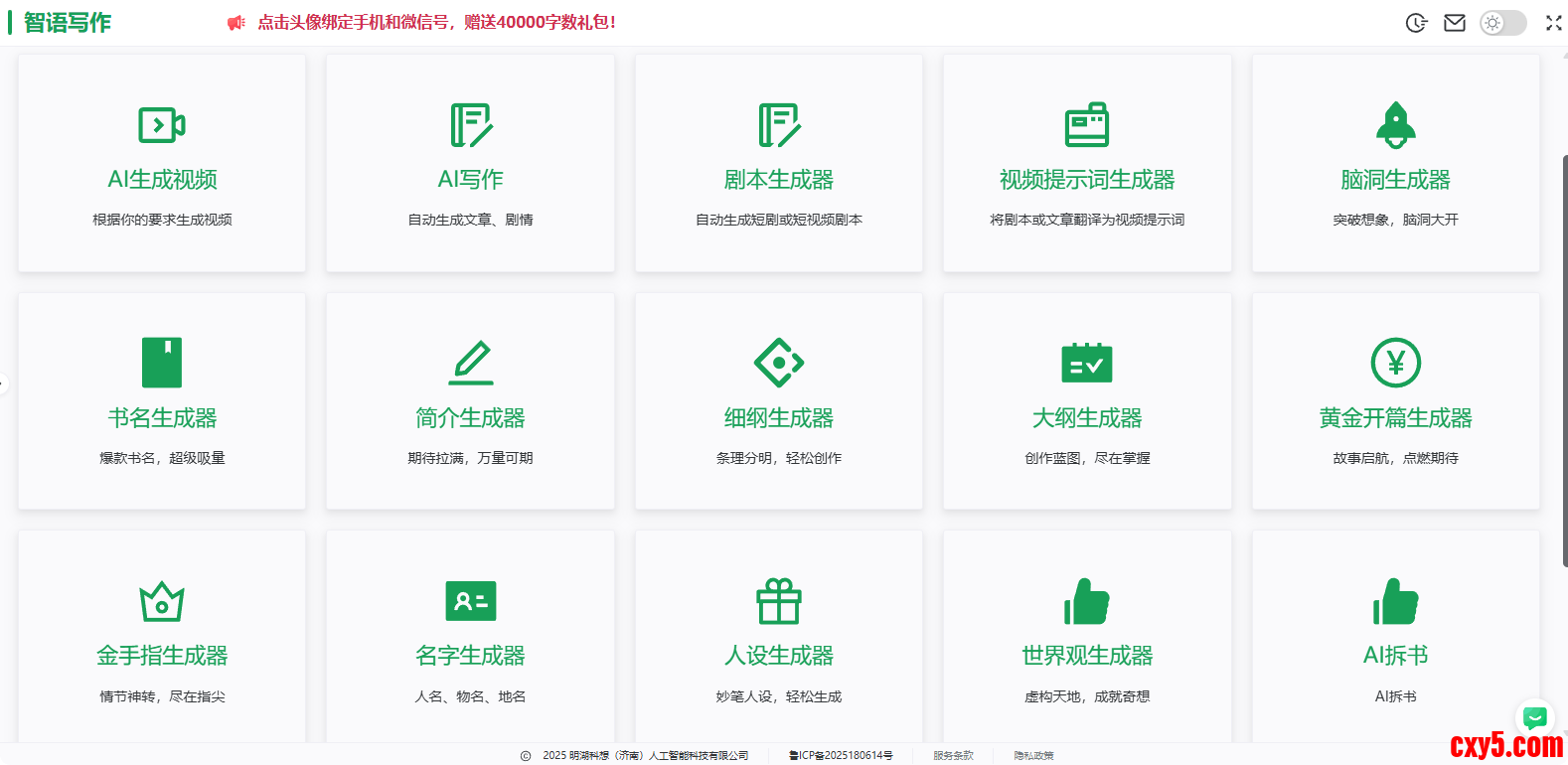Viewport: 1568px width, 765px height.
Task: Click the 书名生成器 book icon
Action: click(x=162, y=363)
